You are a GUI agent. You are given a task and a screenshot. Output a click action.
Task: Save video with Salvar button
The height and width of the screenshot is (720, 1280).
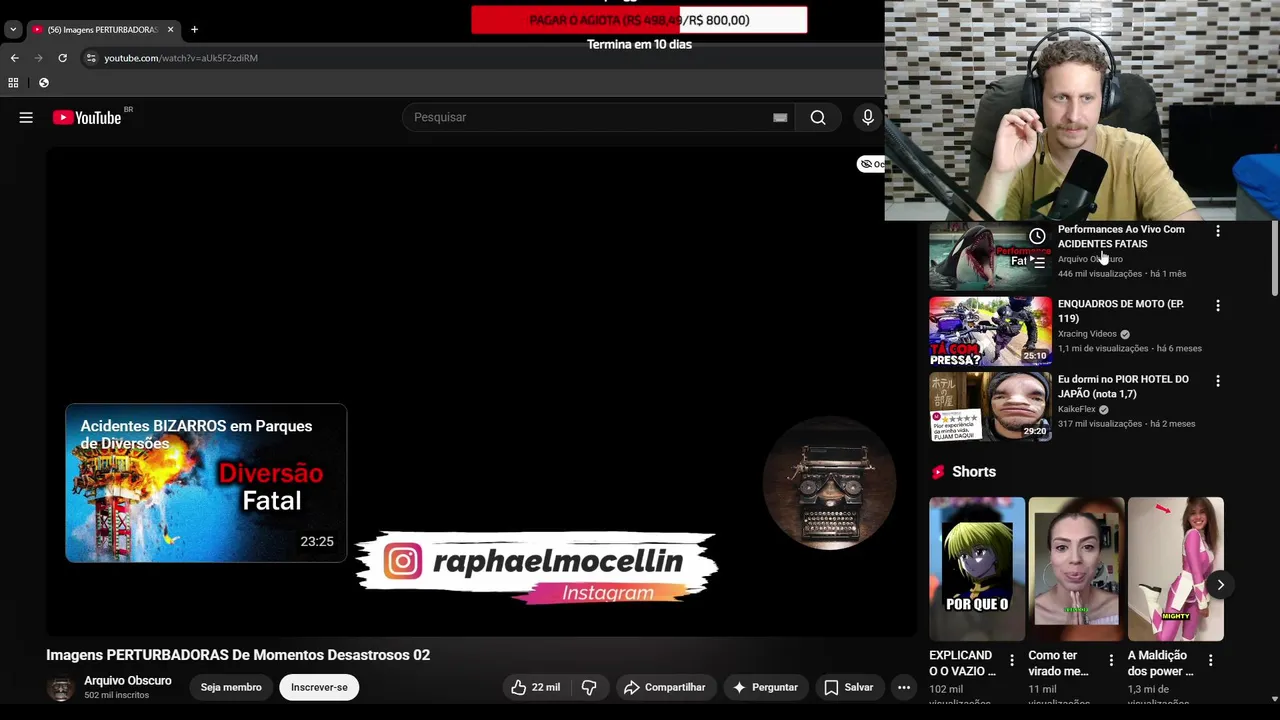tap(848, 687)
